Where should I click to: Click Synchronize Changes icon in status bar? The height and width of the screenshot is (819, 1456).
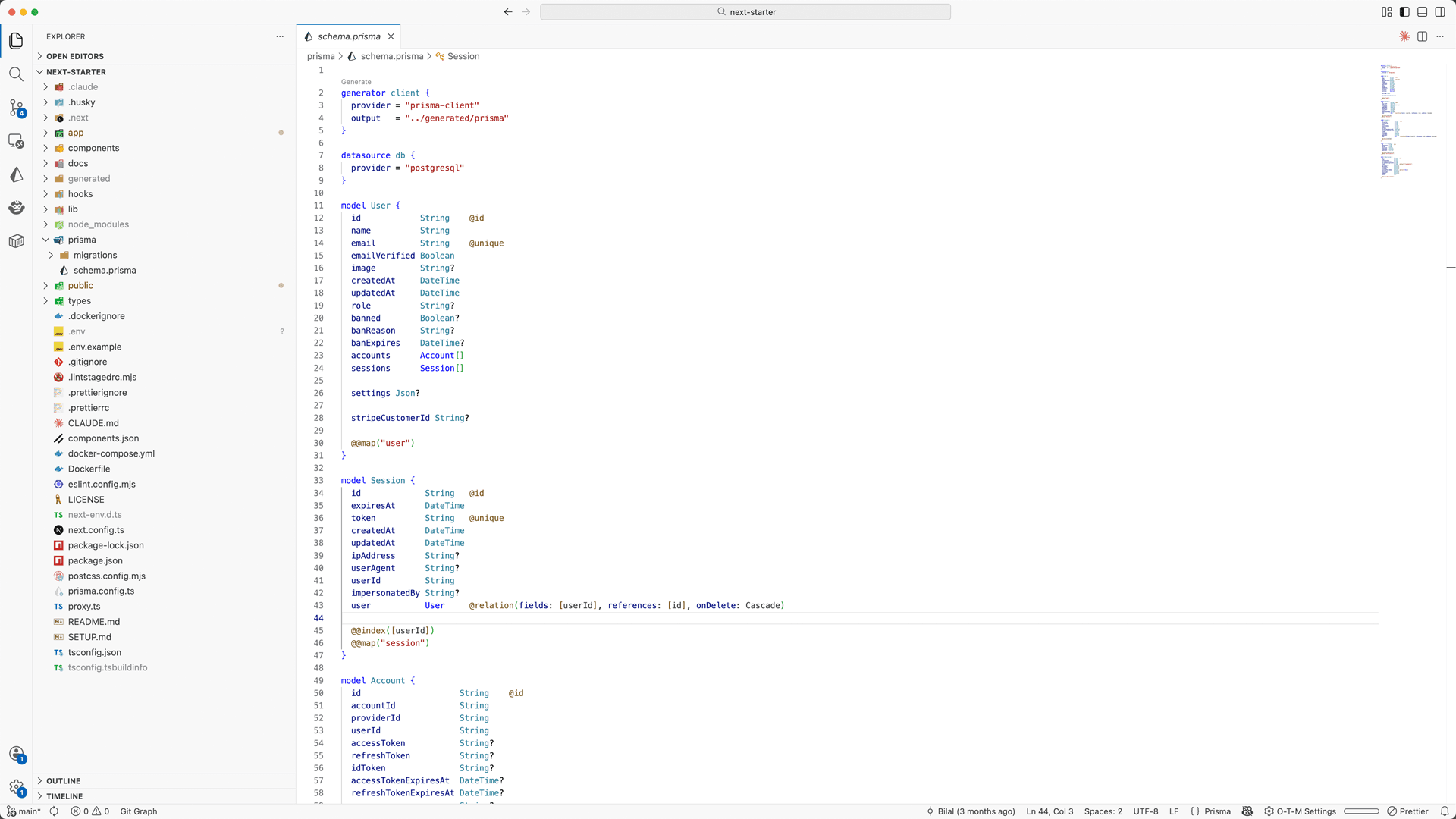pyautogui.click(x=54, y=811)
